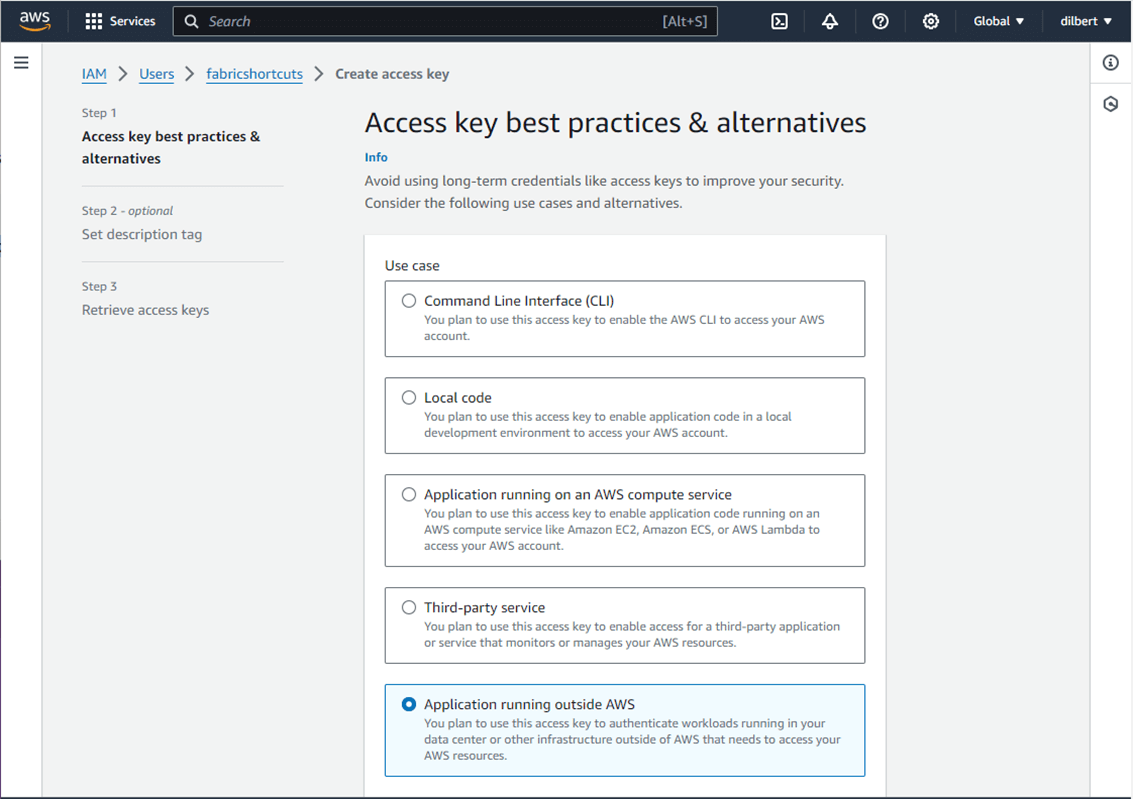The width and height of the screenshot is (1133, 799).
Task: Select Command Line Interface (CLI) radio option
Action: tap(409, 301)
